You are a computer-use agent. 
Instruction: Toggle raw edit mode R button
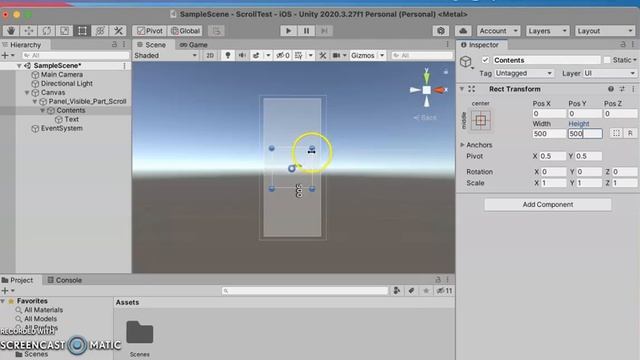pyautogui.click(x=630, y=133)
